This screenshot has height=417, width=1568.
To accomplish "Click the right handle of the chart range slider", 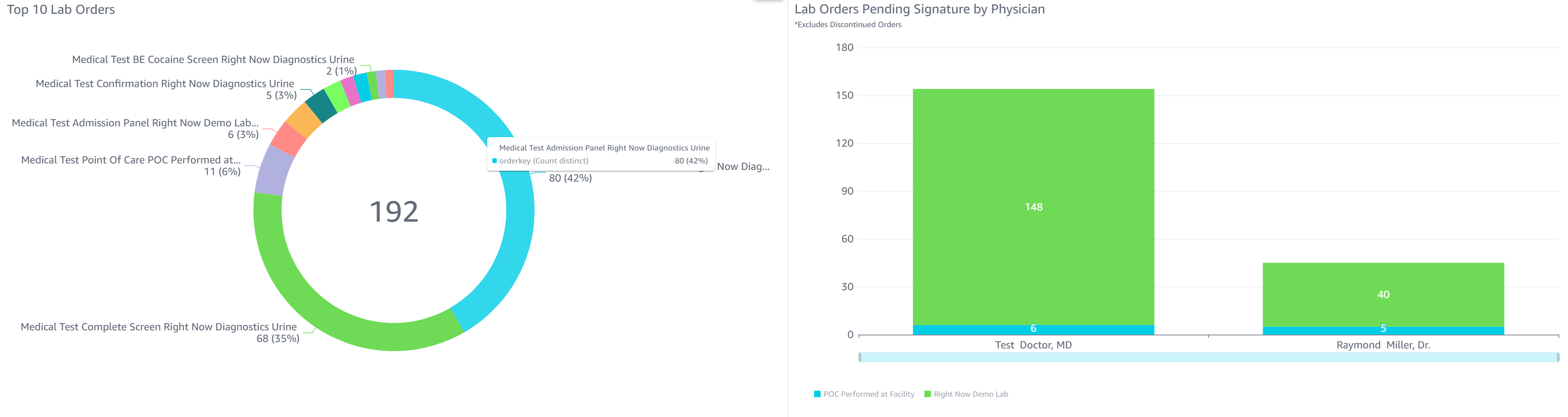I will [x=1558, y=357].
